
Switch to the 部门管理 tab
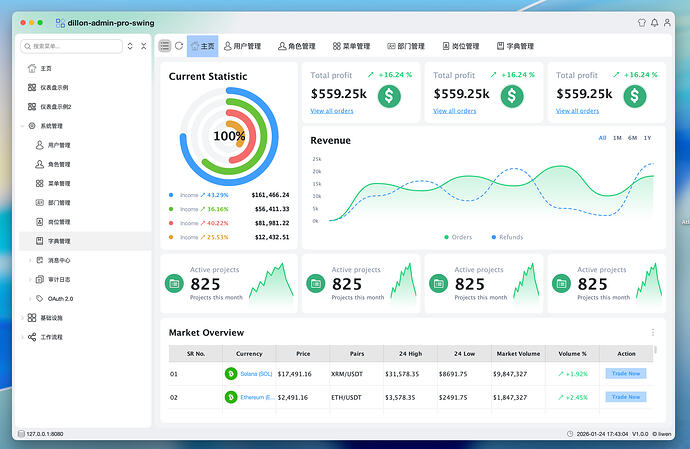[x=406, y=46]
